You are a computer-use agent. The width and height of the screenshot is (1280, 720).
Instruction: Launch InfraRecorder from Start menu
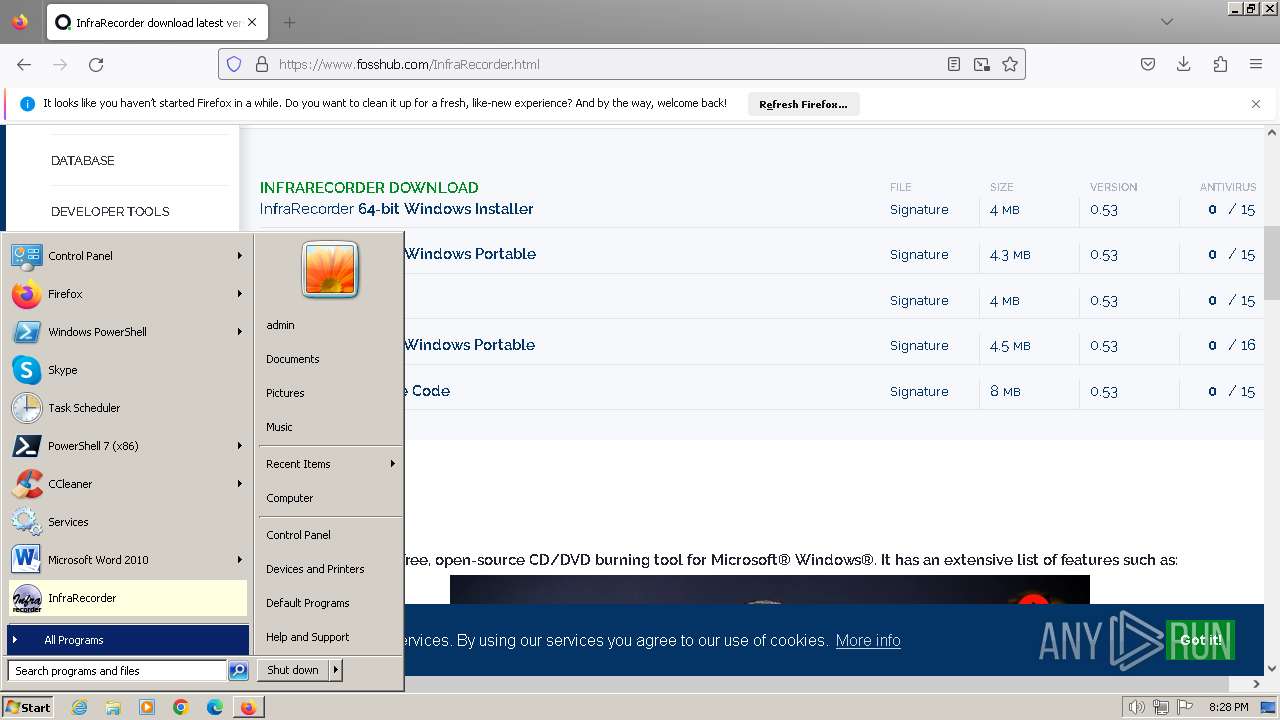point(127,598)
